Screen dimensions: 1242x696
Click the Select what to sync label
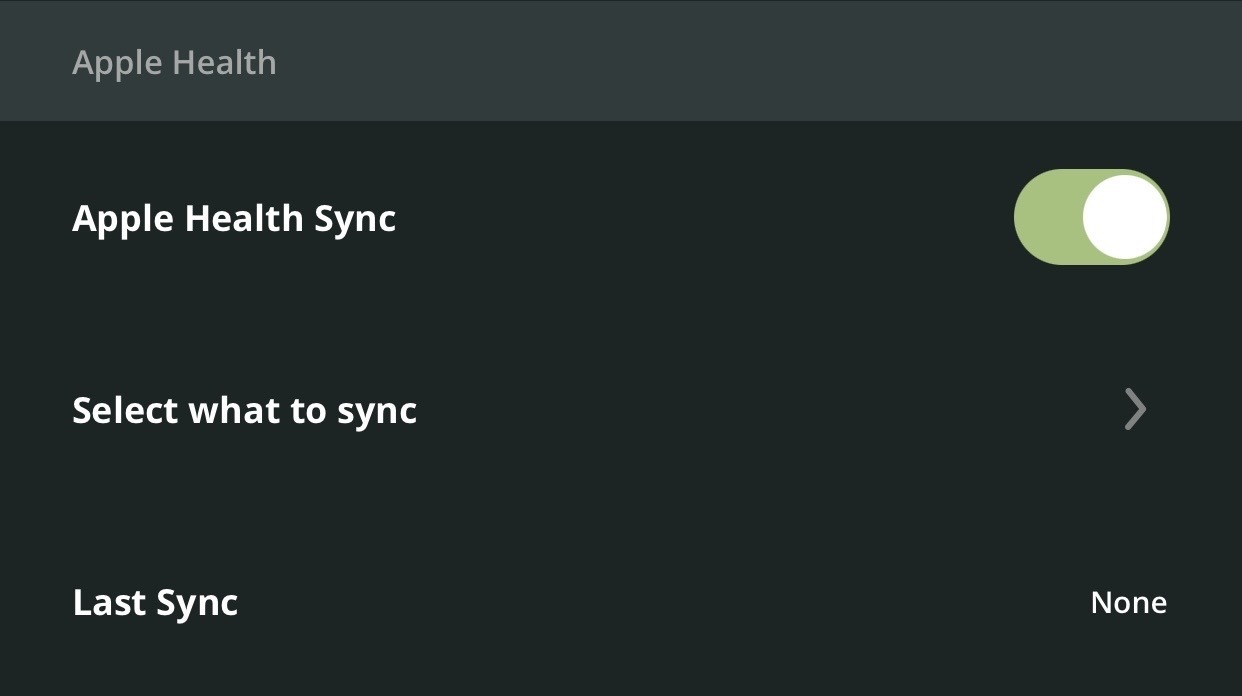click(245, 411)
